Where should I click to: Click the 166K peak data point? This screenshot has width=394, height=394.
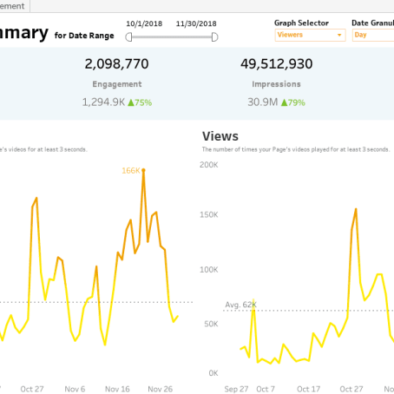click(143, 170)
